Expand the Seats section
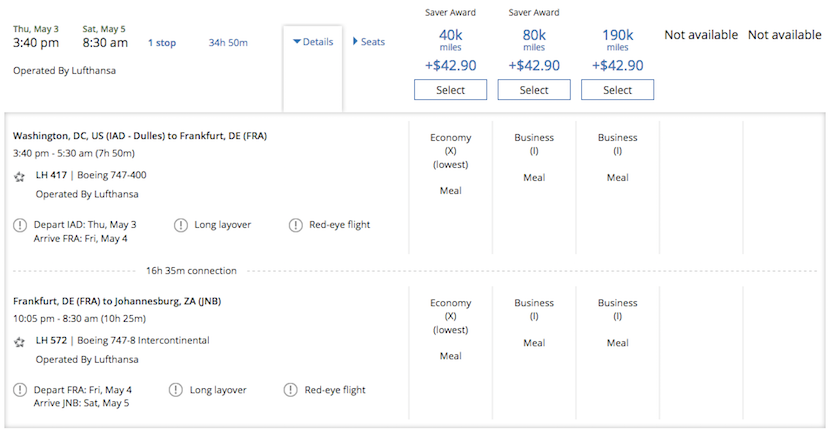Image resolution: width=830 pixels, height=429 pixels. [x=369, y=42]
